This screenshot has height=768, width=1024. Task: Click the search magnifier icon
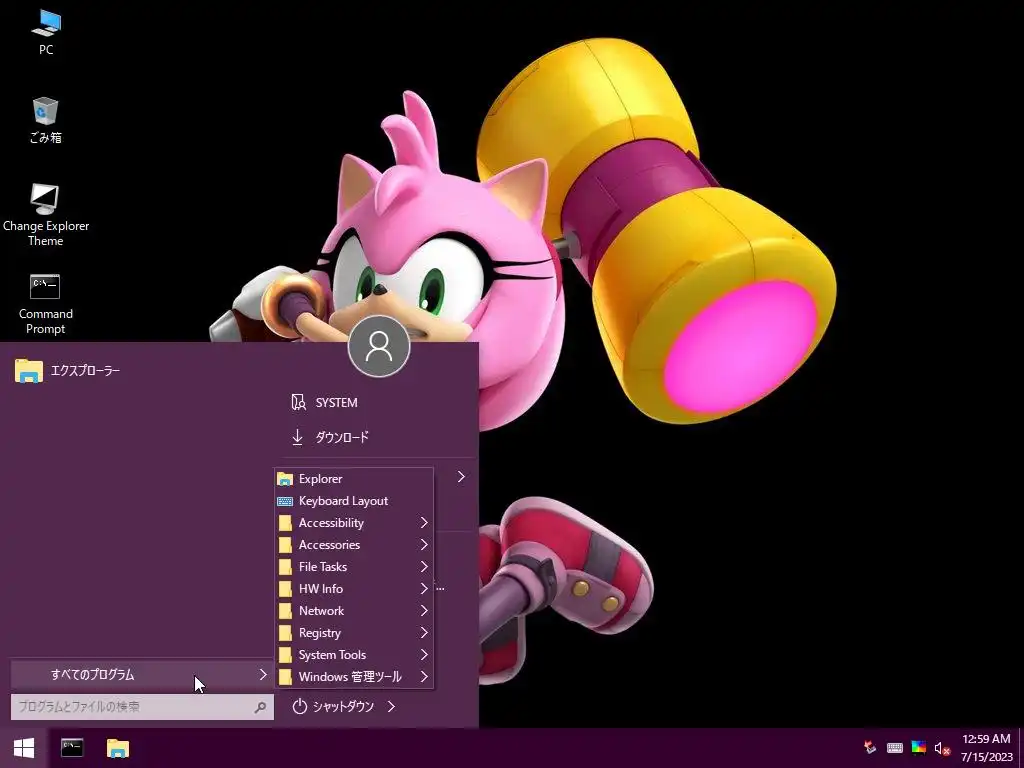pos(260,707)
